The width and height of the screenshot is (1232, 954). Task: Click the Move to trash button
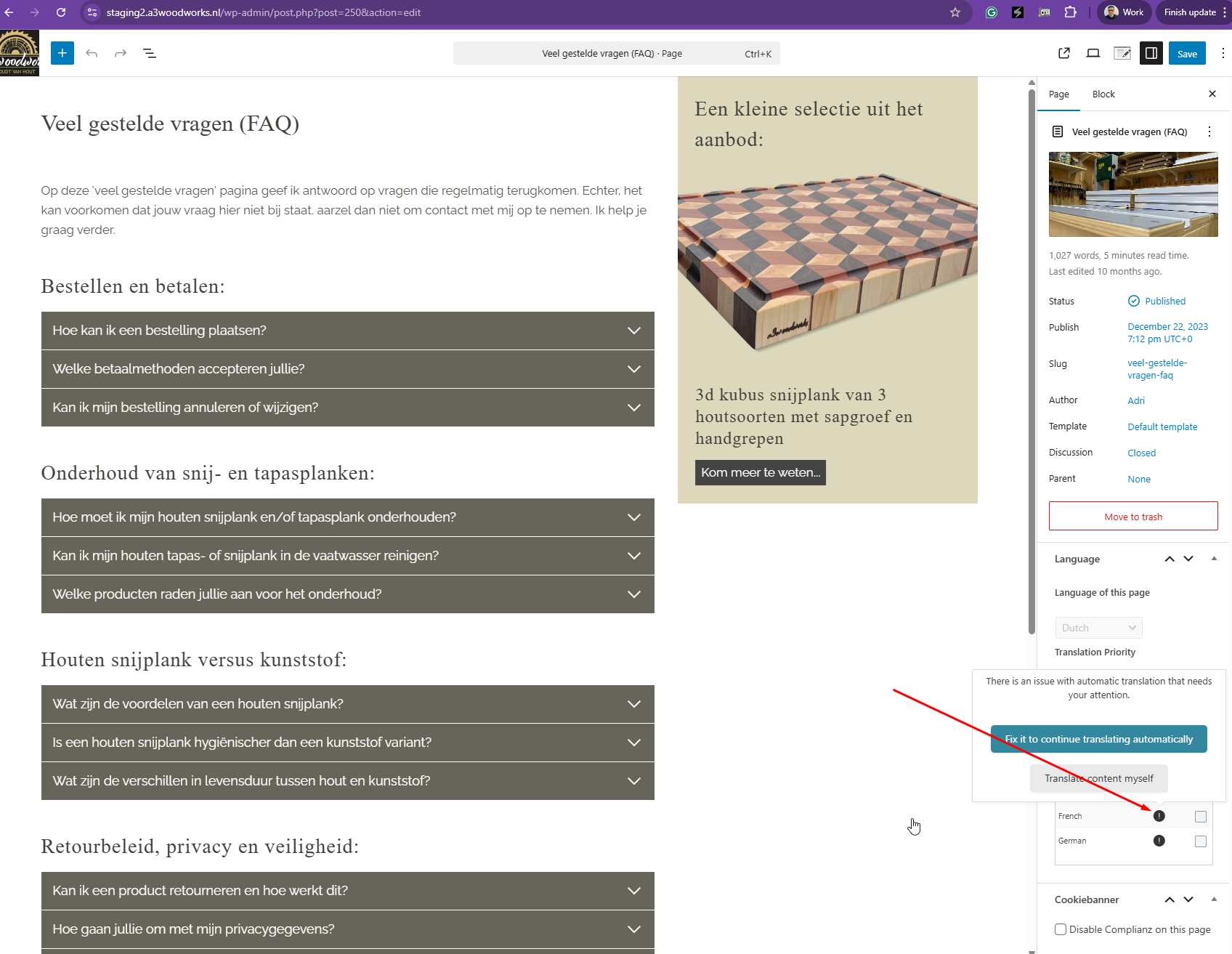point(1132,517)
